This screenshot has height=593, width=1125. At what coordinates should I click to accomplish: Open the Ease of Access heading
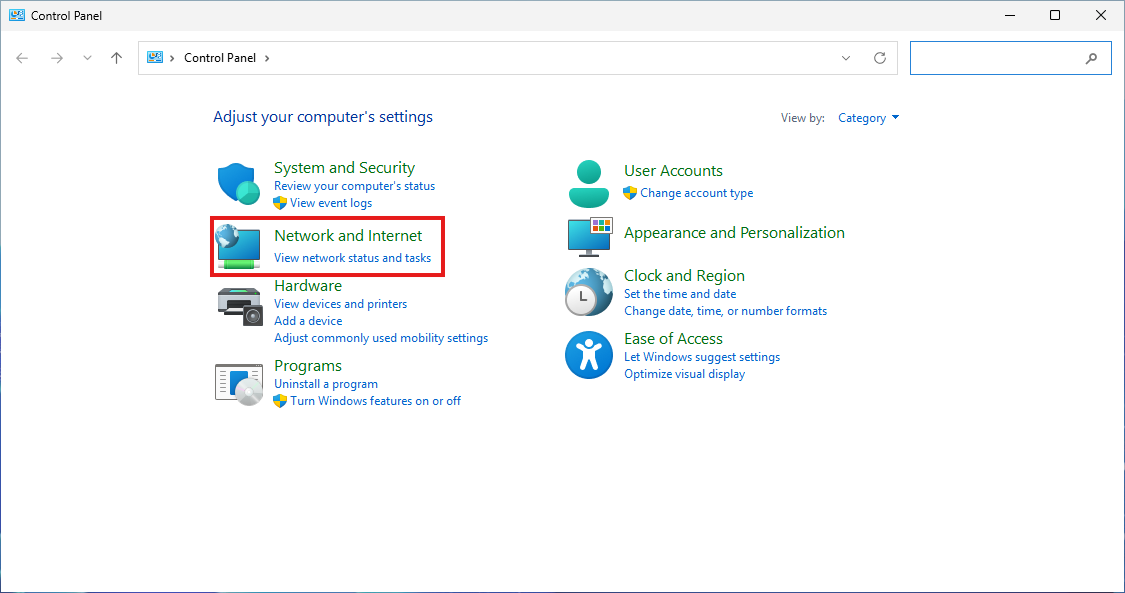click(673, 338)
